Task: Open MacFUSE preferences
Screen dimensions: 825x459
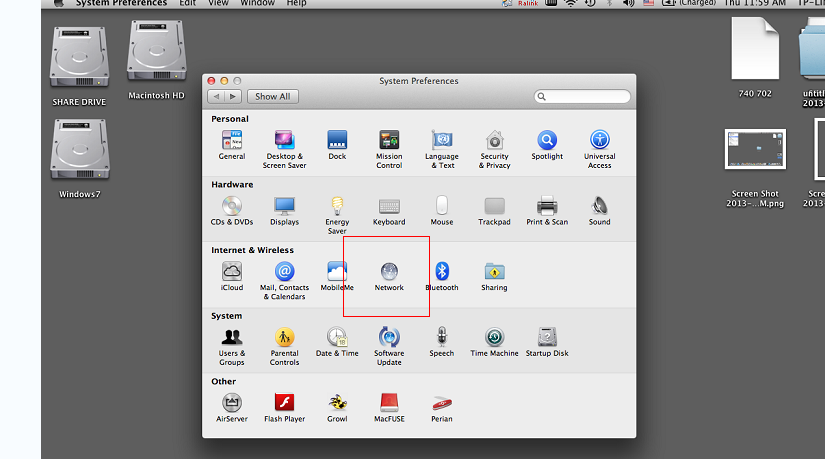Action: tap(389, 407)
